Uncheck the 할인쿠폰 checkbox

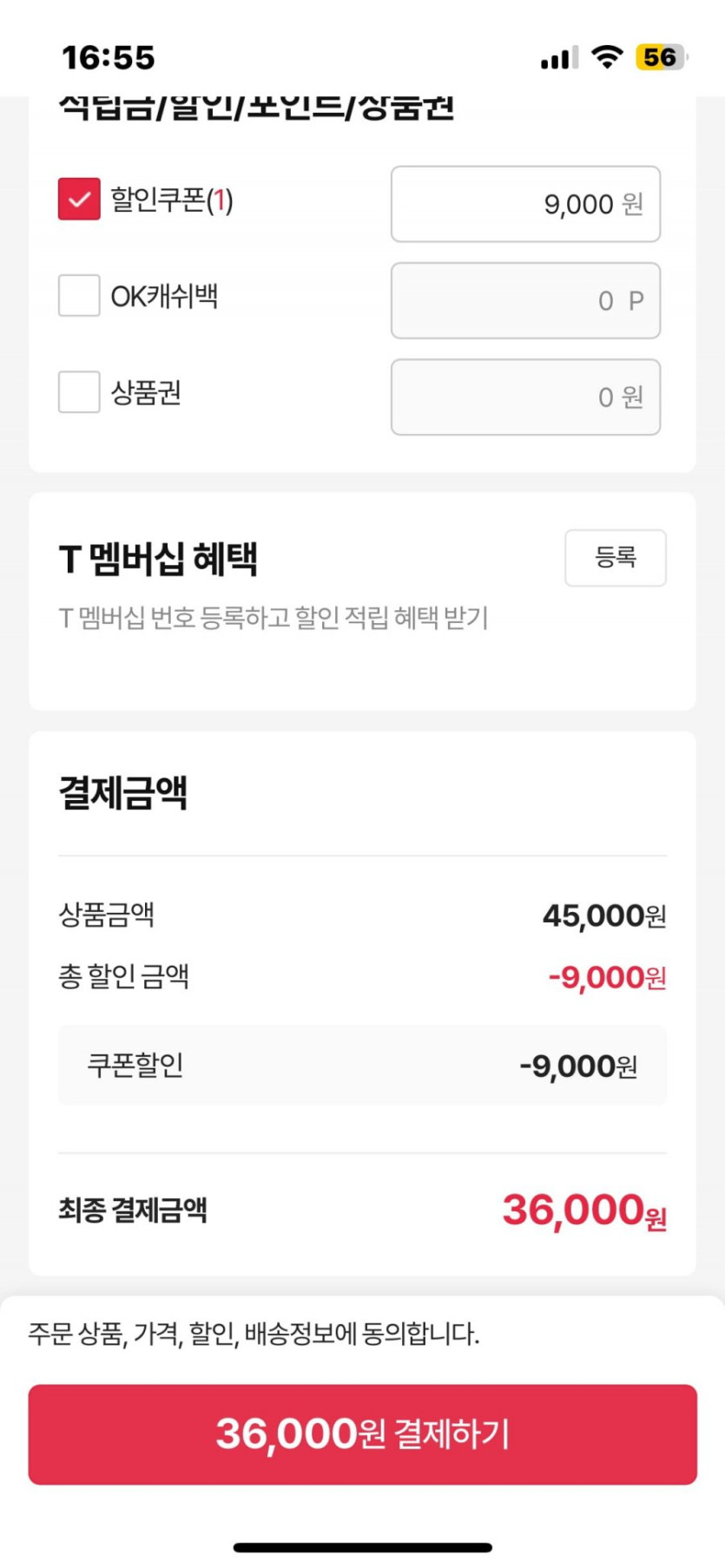point(79,199)
